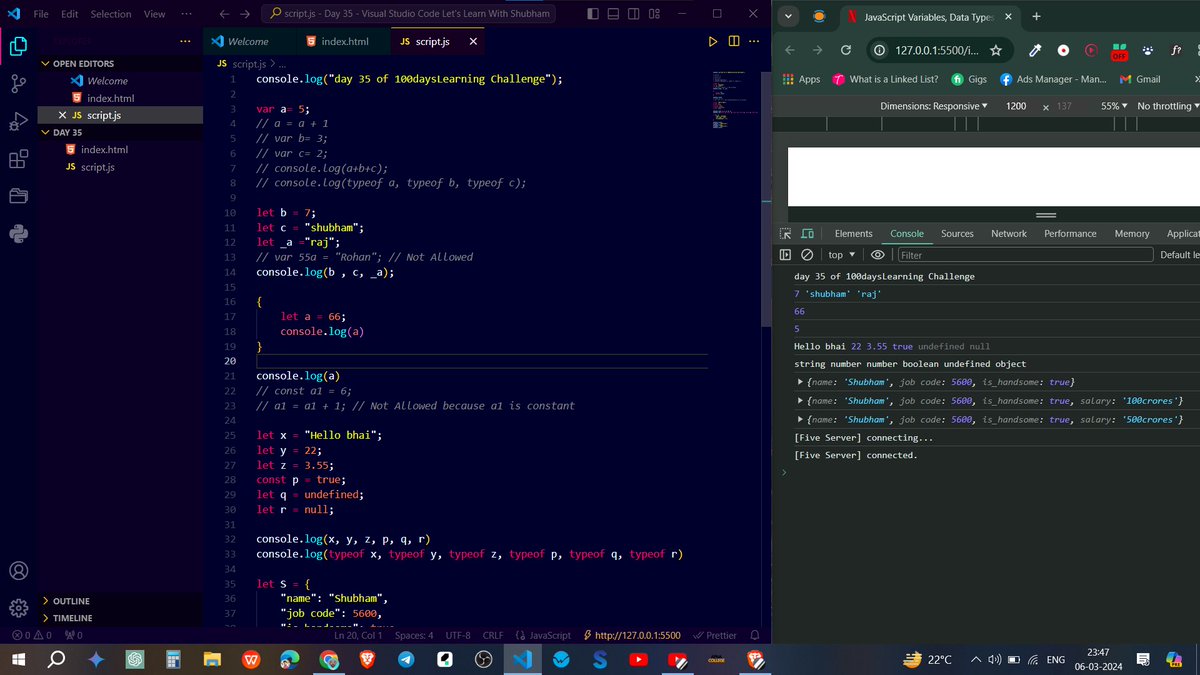Open the Python extension icon in activity bar
Viewport: 1200px width, 675px height.
pyautogui.click(x=18, y=233)
